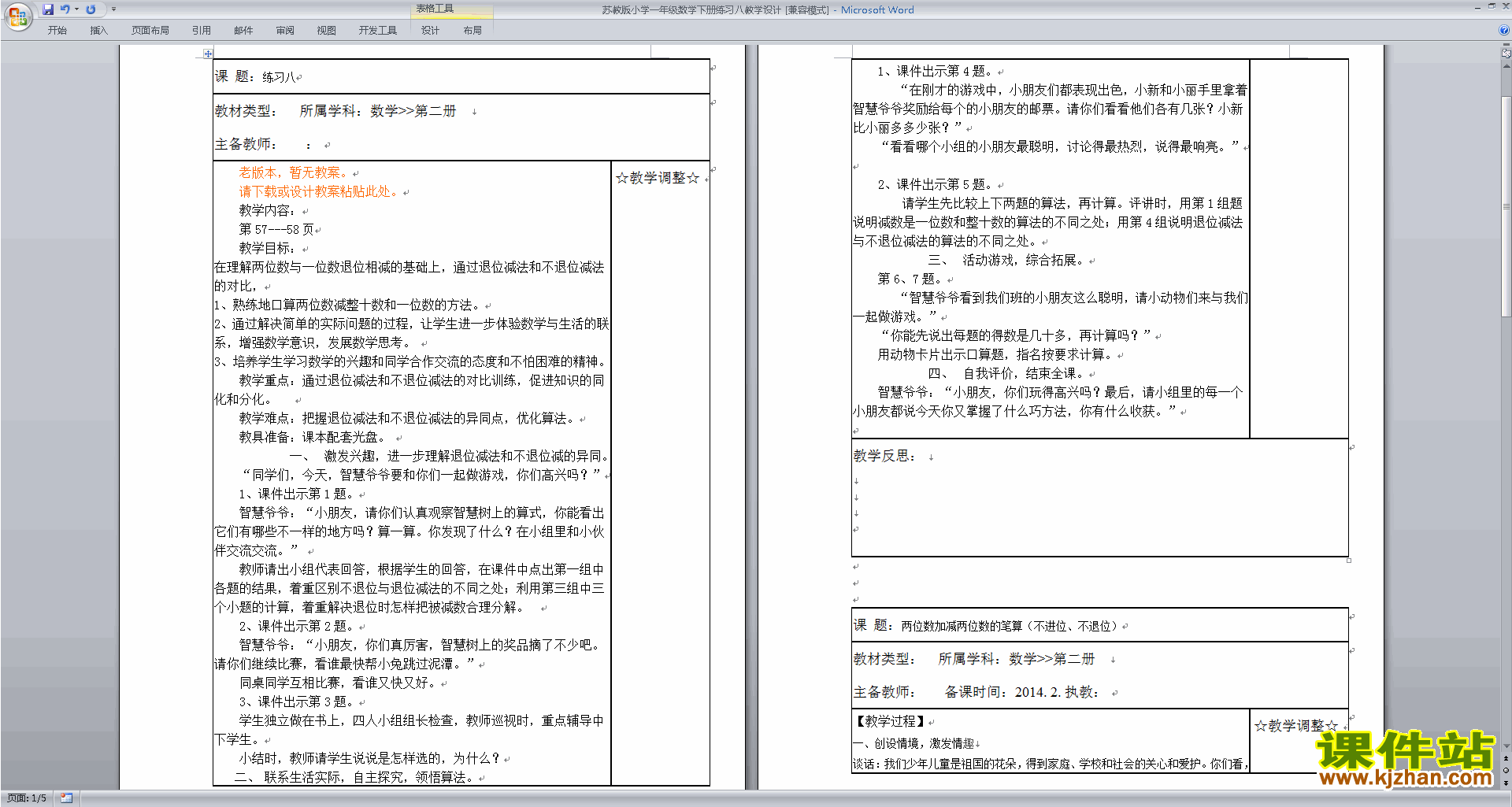Screen dimensions: 1512x807
Task: Open the 视图 ribbon tab
Action: point(327,30)
